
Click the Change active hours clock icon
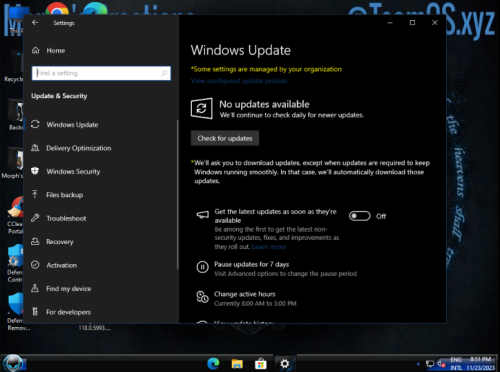click(x=202, y=297)
